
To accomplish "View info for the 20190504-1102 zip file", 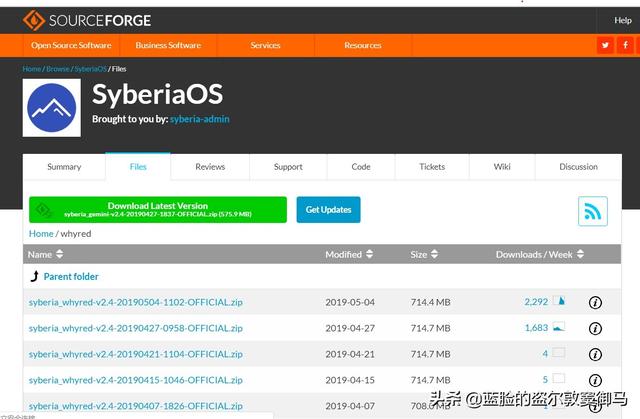I will tap(595, 302).
